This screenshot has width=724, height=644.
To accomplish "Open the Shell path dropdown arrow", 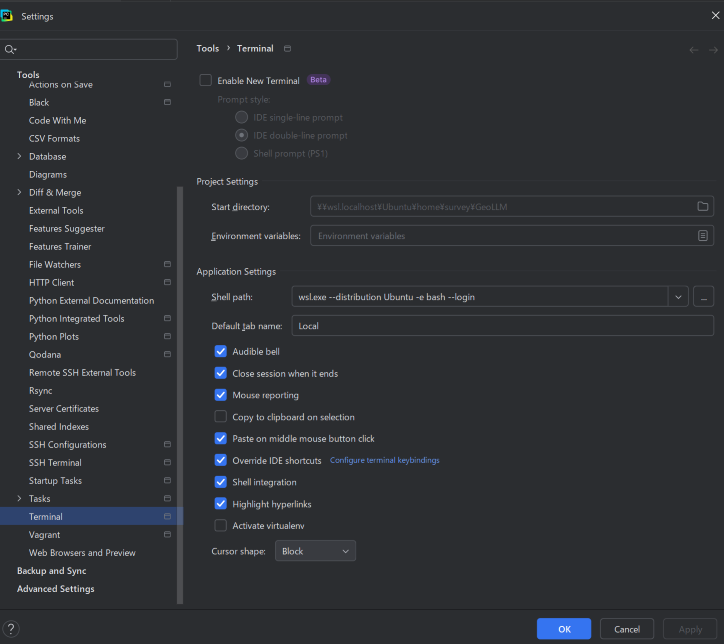I will coord(679,297).
